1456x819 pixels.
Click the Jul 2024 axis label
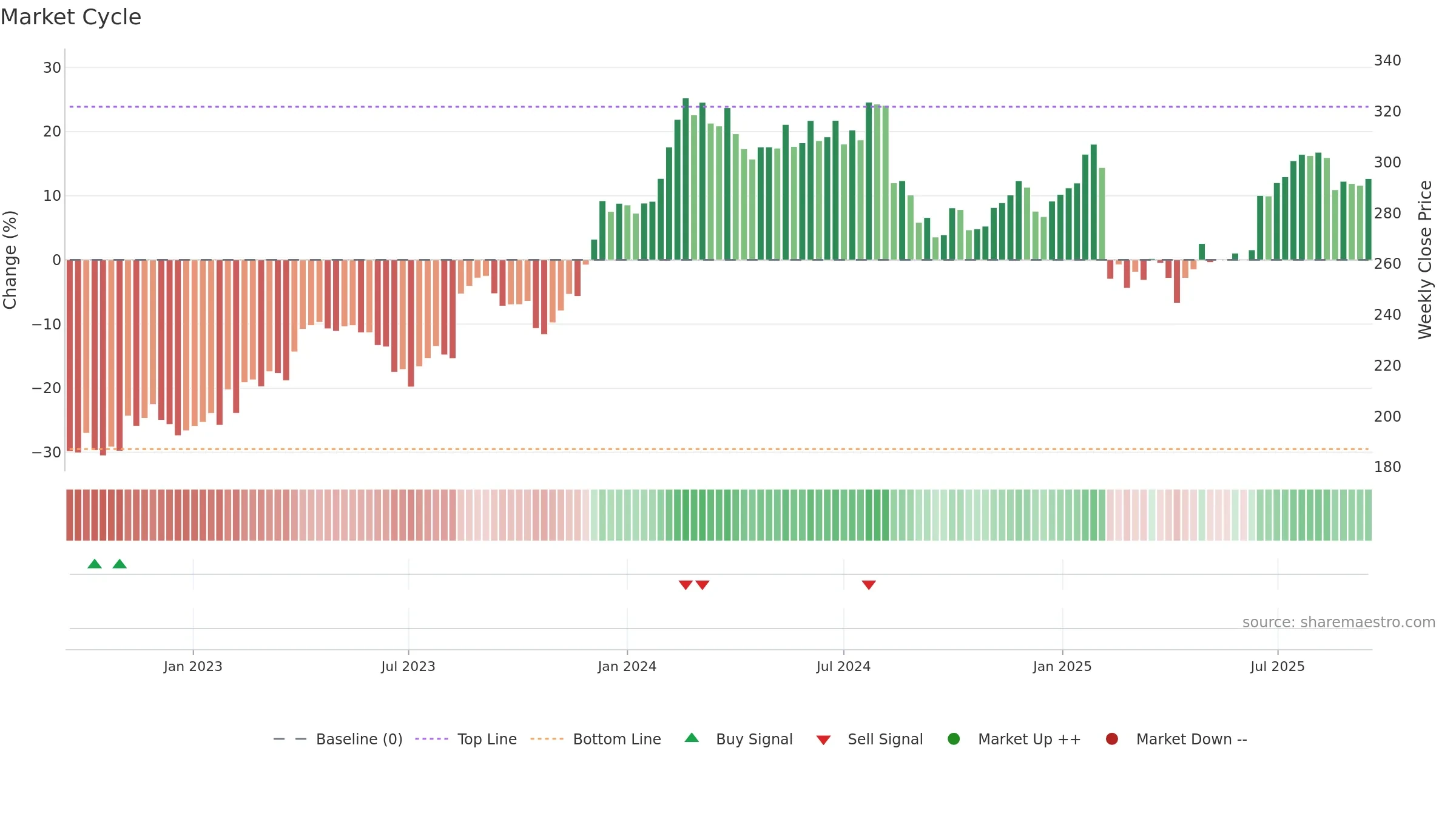click(x=843, y=666)
